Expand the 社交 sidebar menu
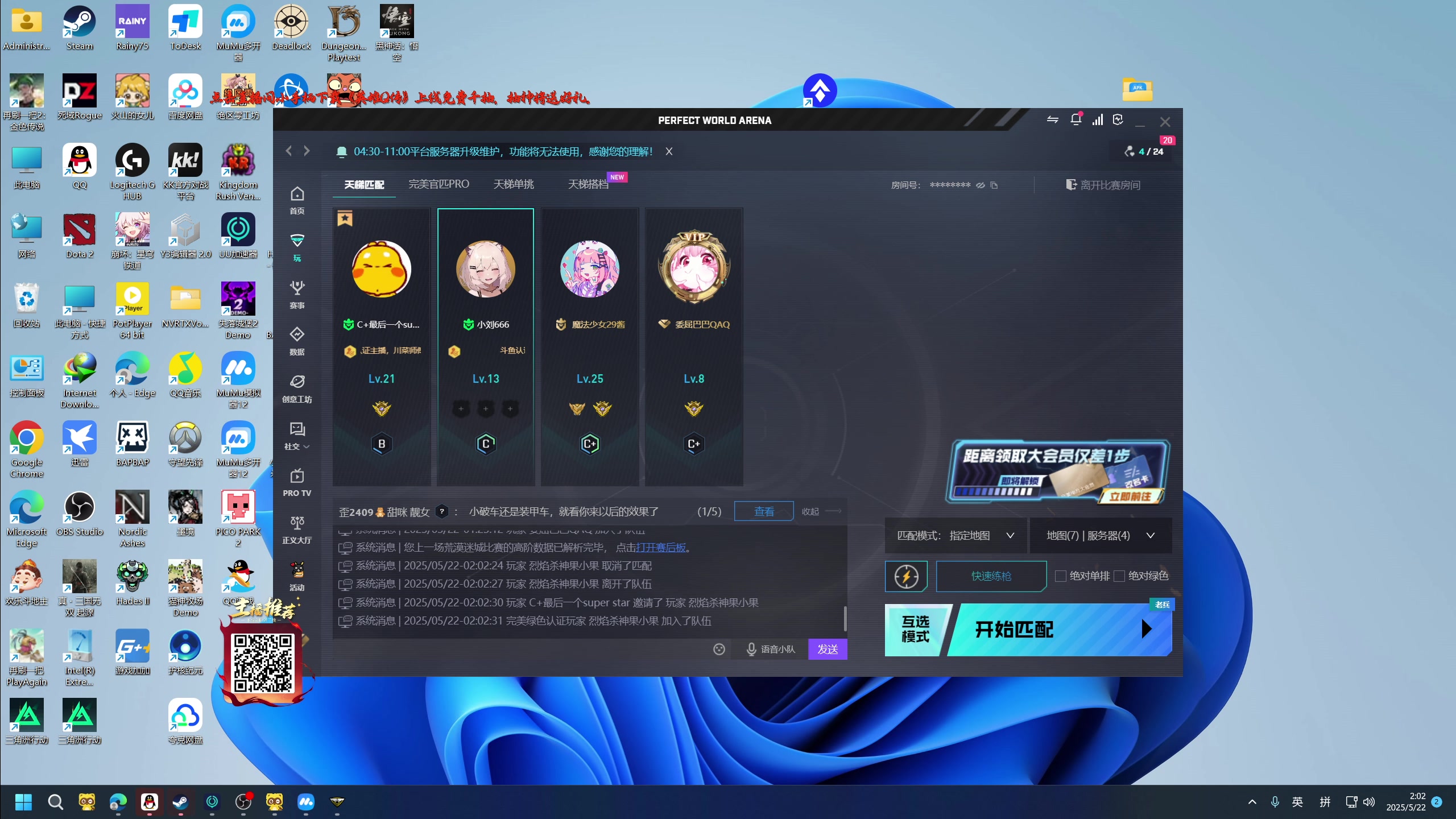1456x819 pixels. point(297,436)
